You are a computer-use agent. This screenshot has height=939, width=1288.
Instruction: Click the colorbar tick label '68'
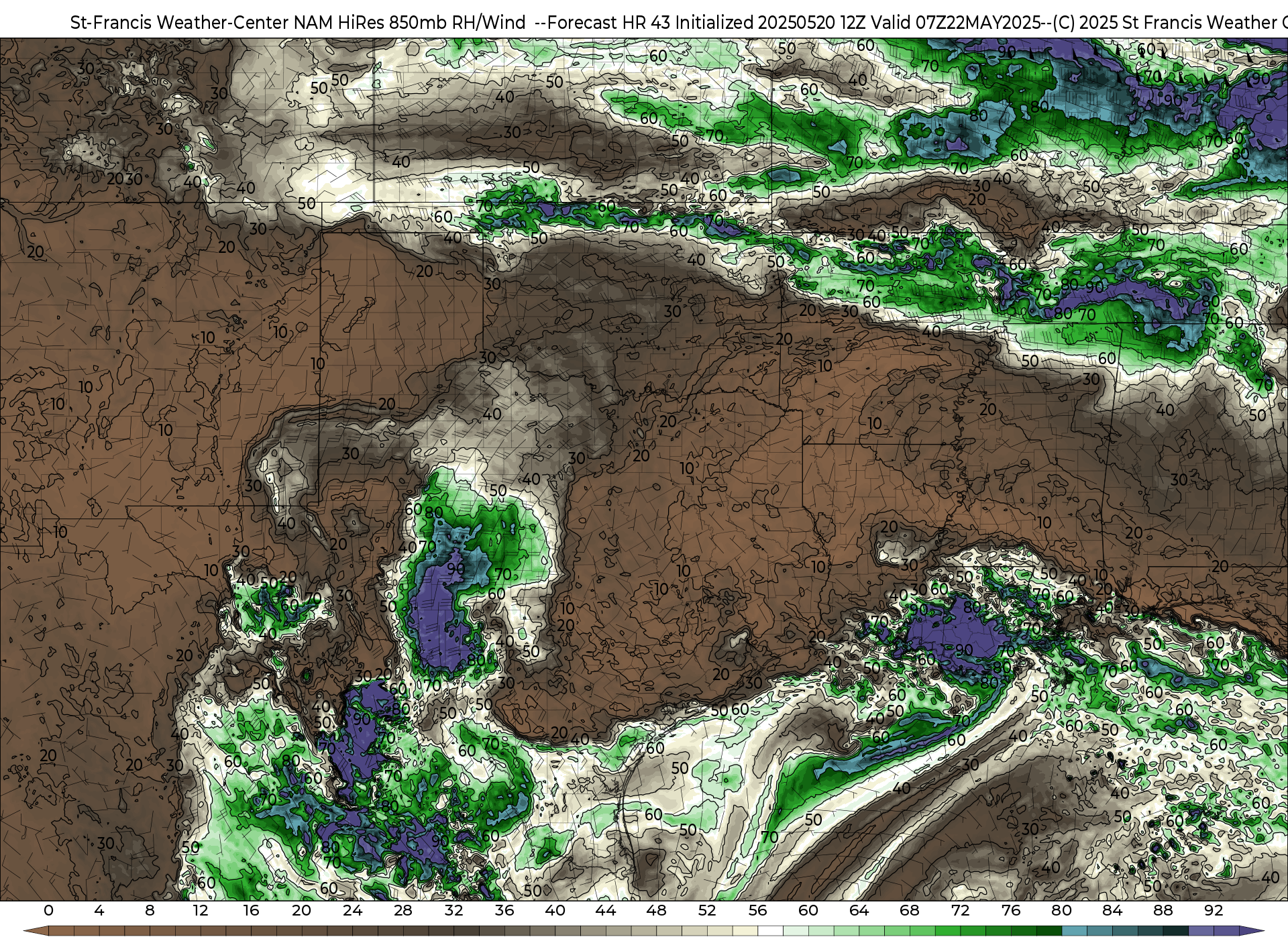pyautogui.click(x=909, y=910)
